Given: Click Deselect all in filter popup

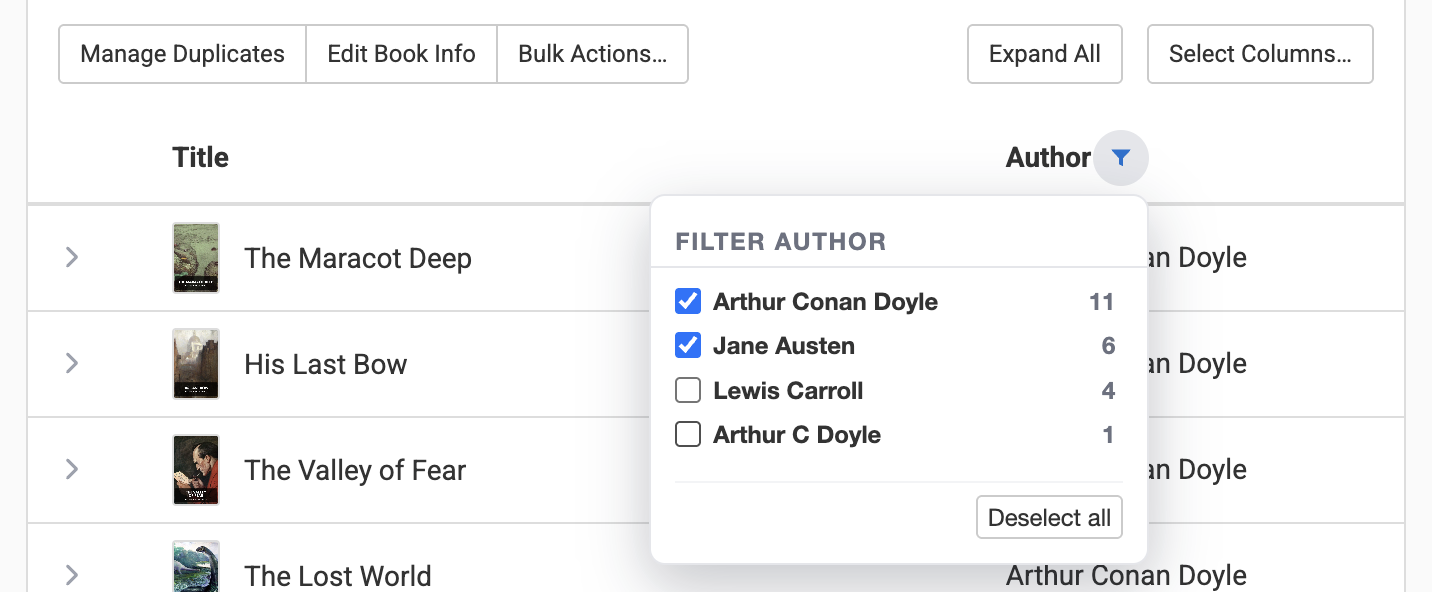Looking at the screenshot, I should click(x=1049, y=518).
